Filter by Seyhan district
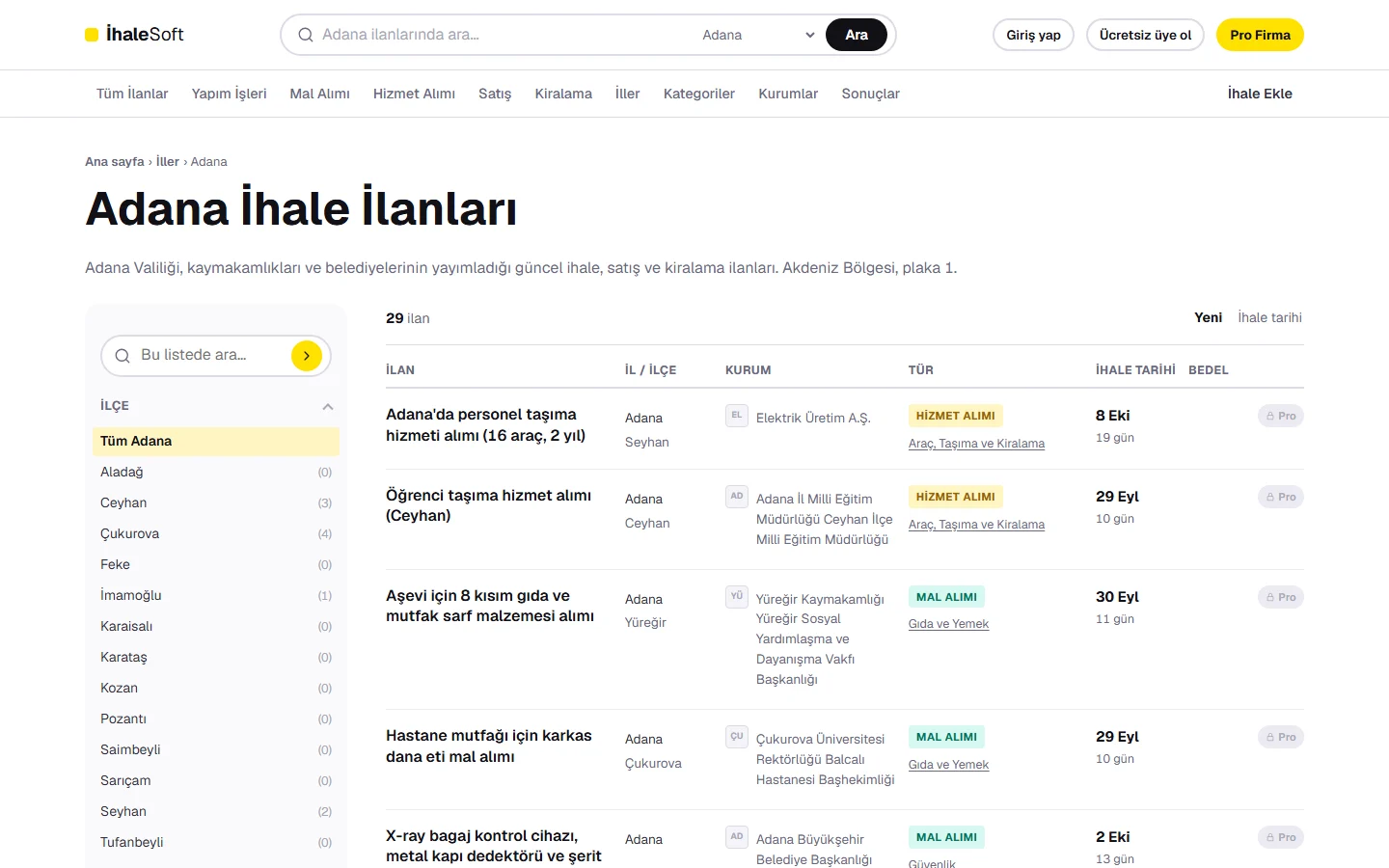 216,811
